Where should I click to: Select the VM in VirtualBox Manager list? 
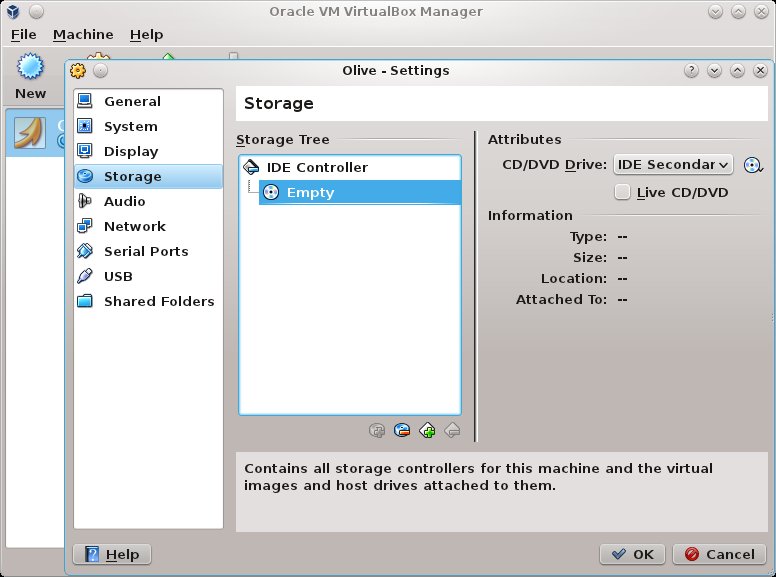pos(35,133)
